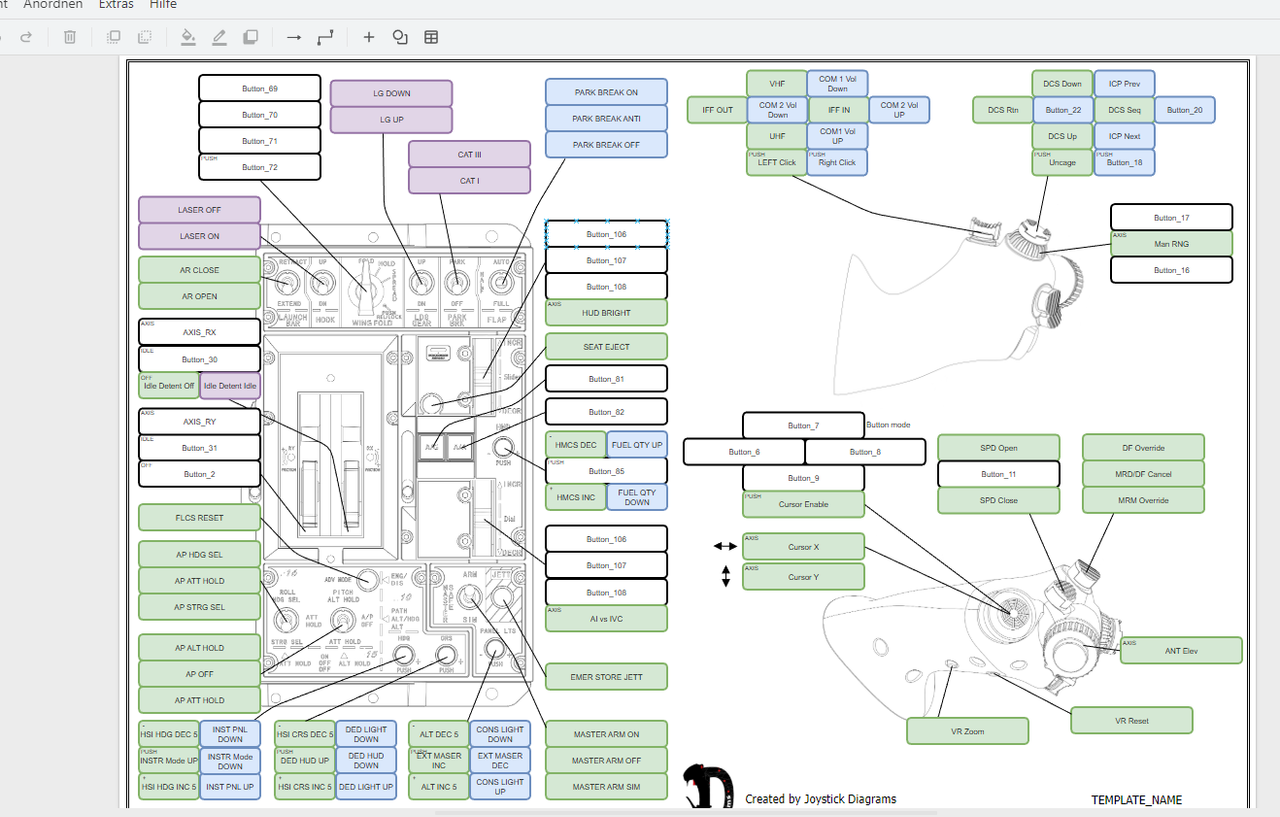Viewport: 1280px width, 817px height.
Task: Open the waypoints connector style tool
Action: (325, 37)
